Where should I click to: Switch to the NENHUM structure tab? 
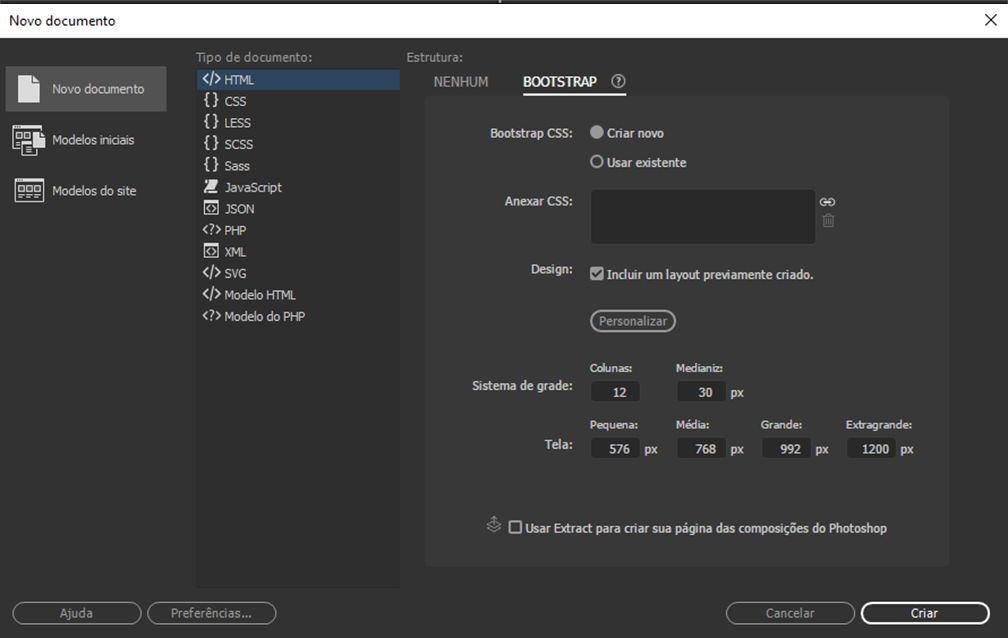(x=460, y=83)
